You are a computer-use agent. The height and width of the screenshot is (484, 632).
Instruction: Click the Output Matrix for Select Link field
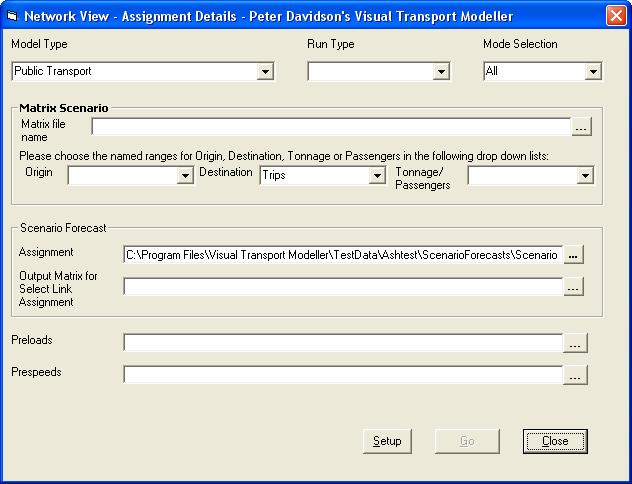343,287
